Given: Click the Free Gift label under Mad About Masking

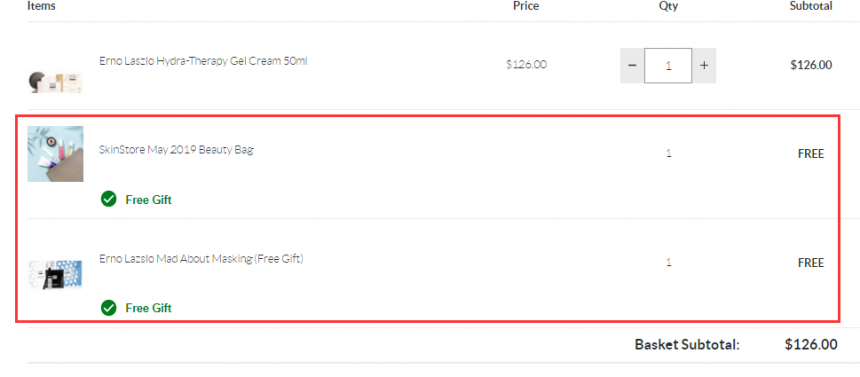Looking at the screenshot, I should (x=149, y=308).
